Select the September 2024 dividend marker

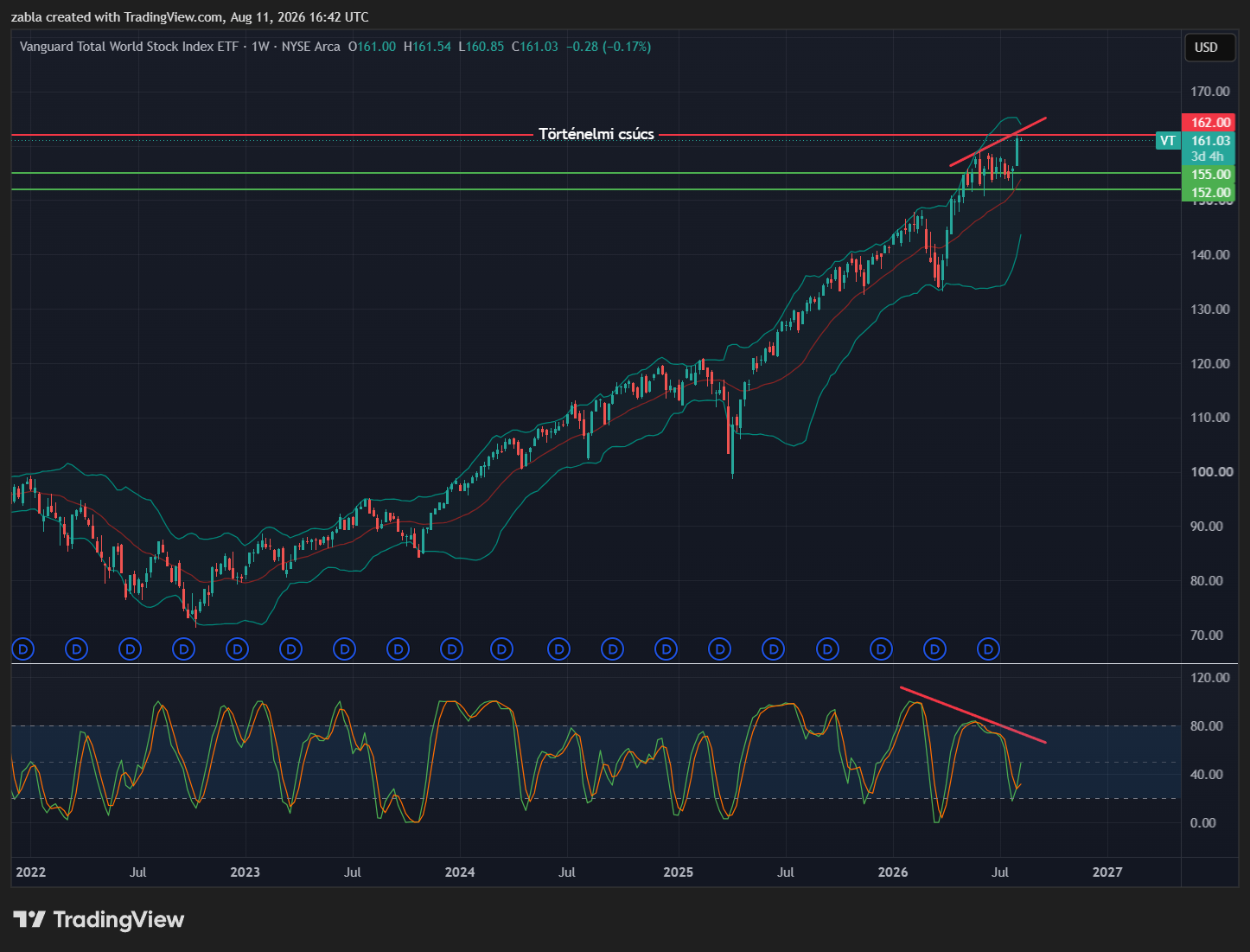tap(612, 649)
